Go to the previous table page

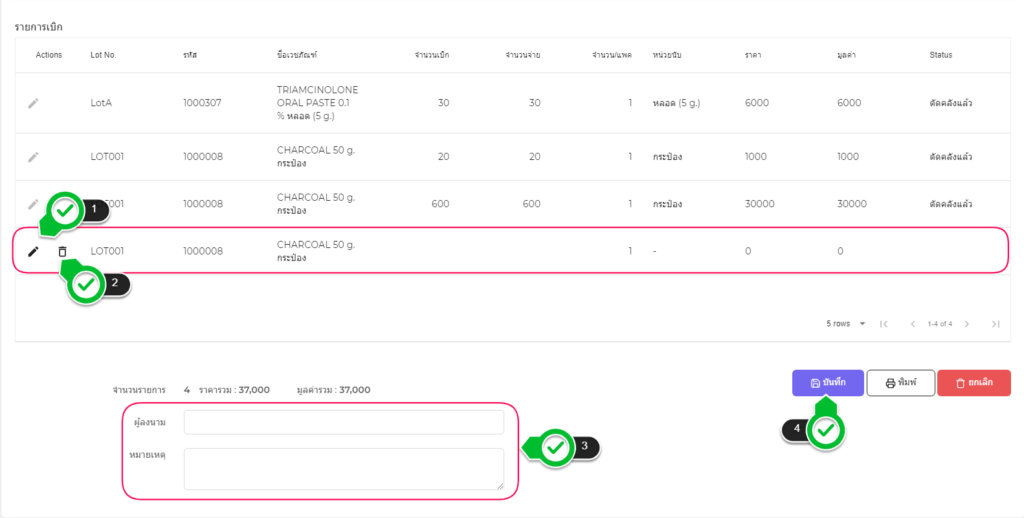point(912,324)
